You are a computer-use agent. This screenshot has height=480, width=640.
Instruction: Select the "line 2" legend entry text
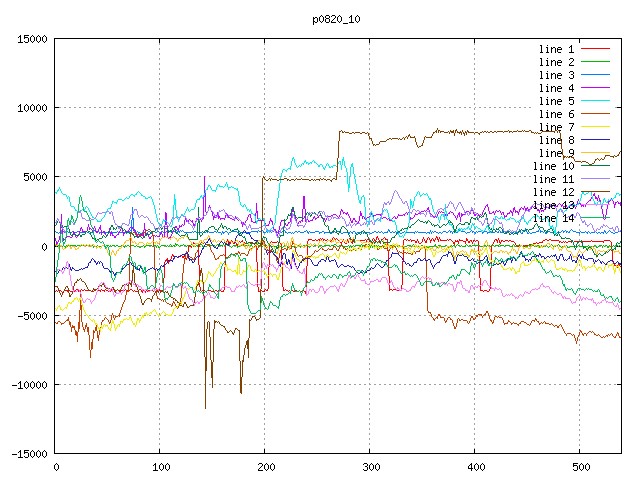(556, 62)
